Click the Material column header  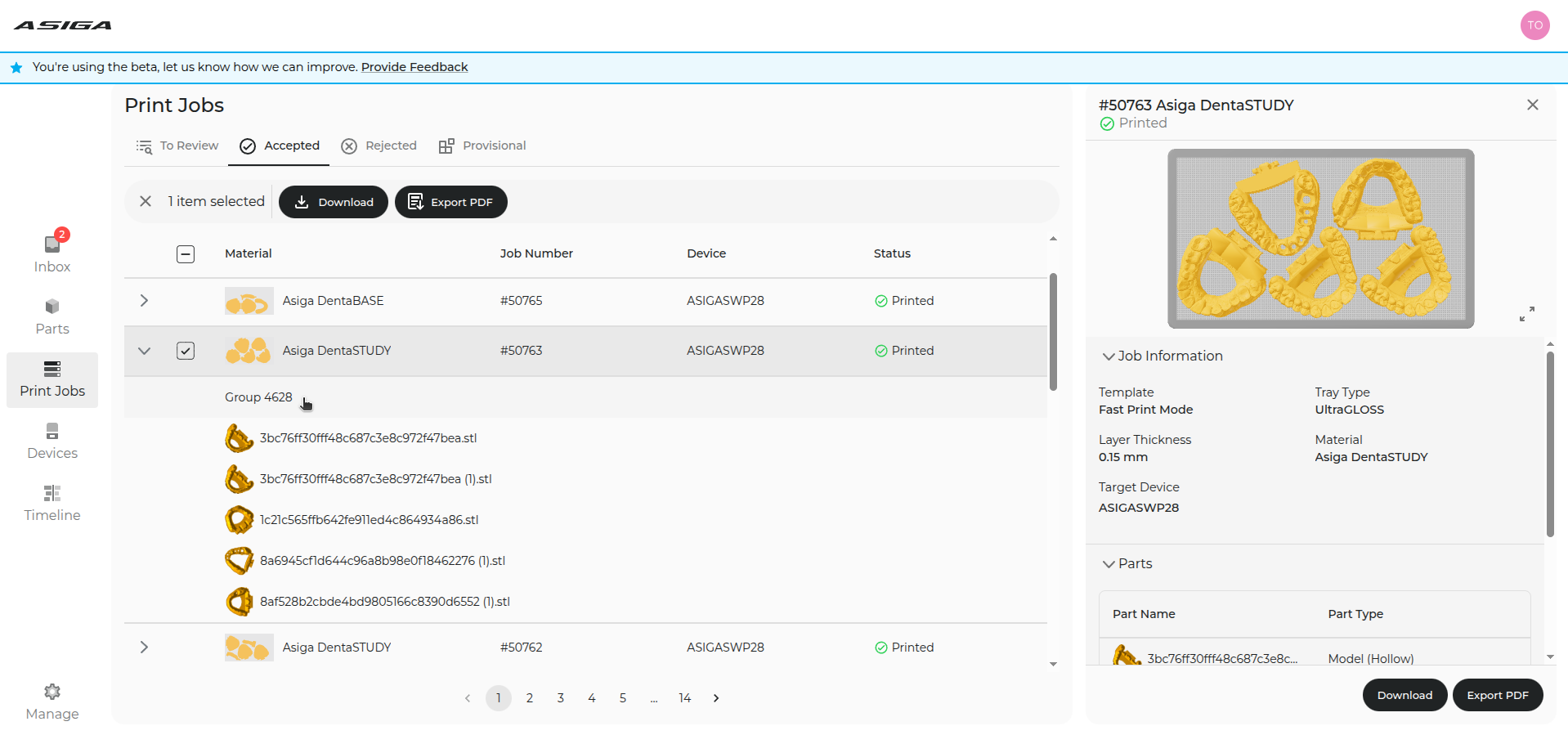(x=249, y=253)
